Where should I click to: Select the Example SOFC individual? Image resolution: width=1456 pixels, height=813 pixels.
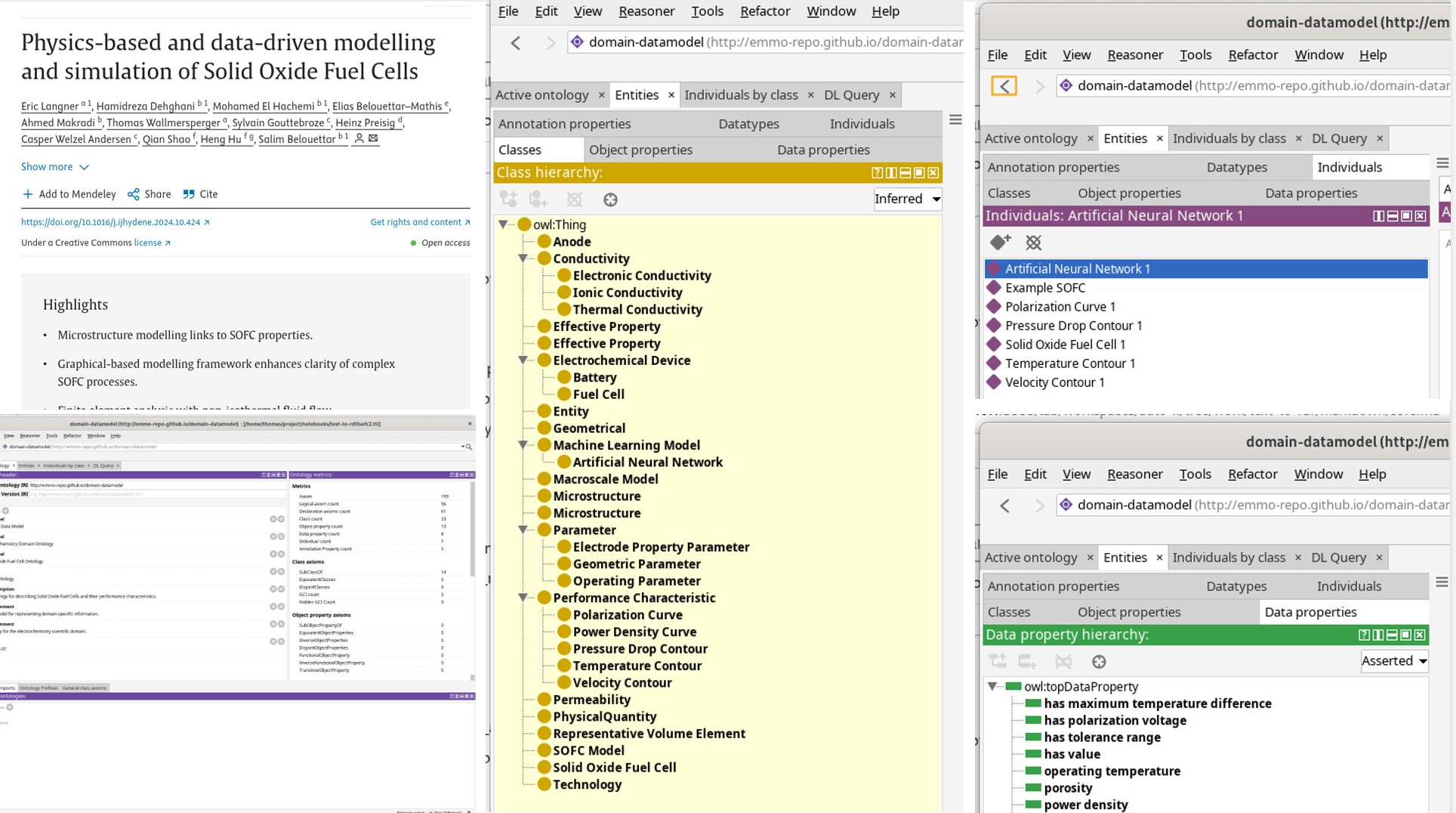[1045, 288]
